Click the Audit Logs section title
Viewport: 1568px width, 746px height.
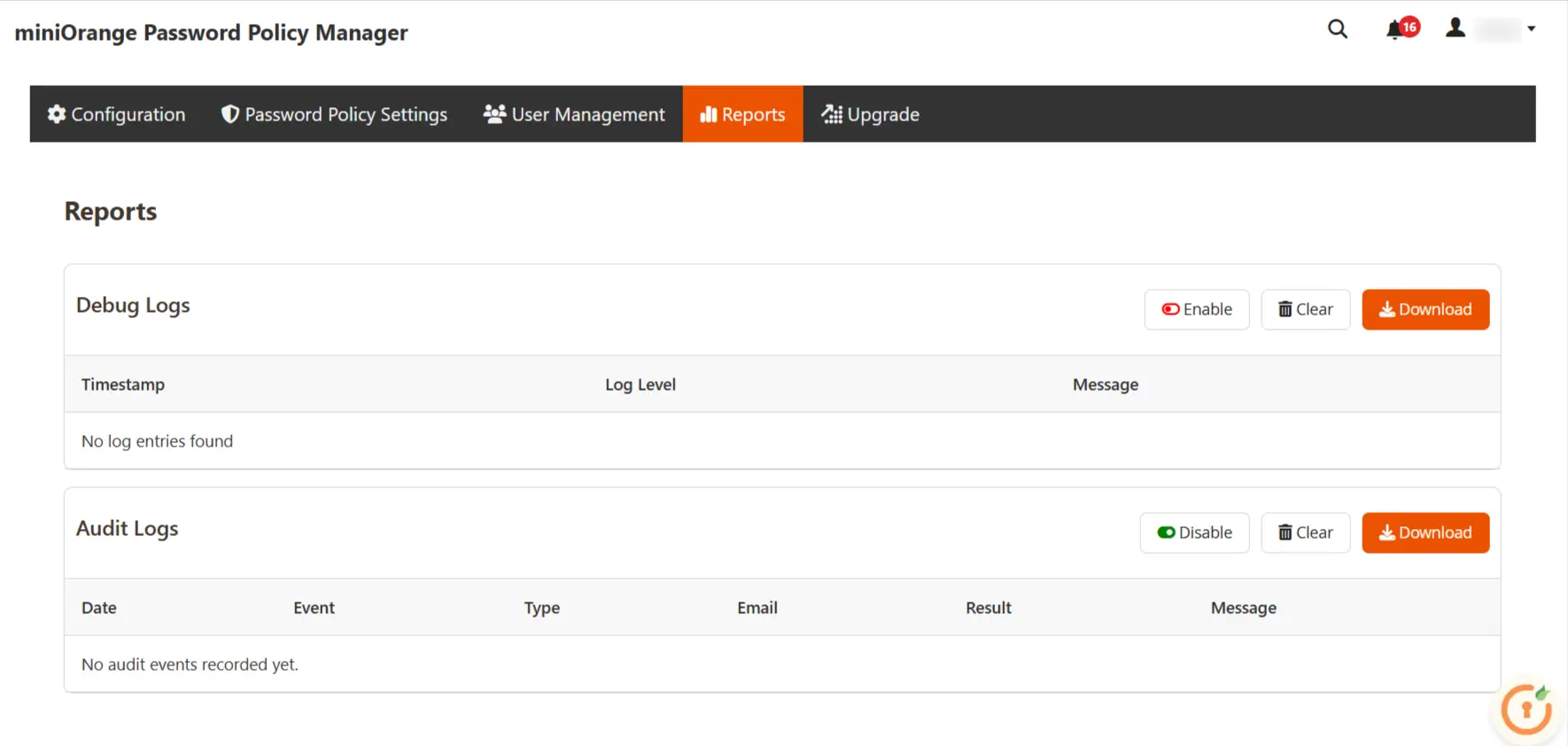tap(128, 529)
